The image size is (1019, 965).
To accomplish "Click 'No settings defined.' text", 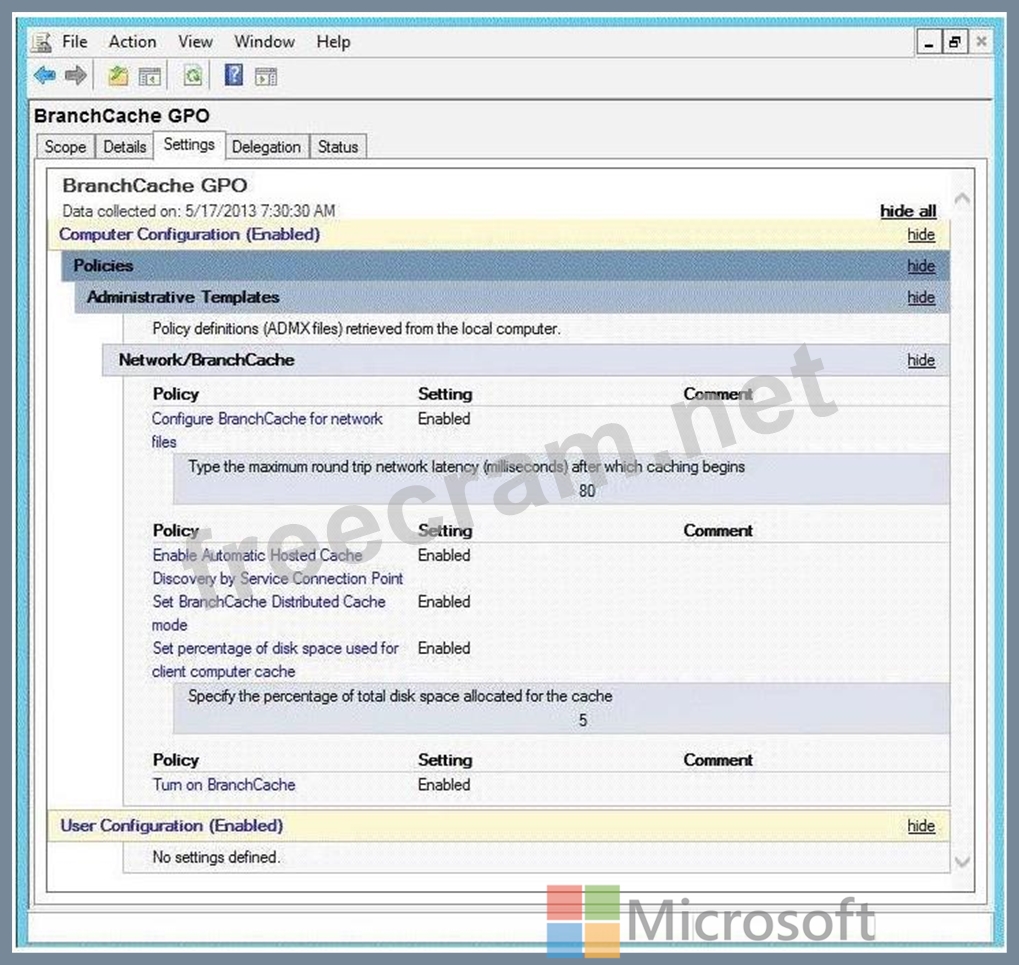I will click(x=216, y=857).
